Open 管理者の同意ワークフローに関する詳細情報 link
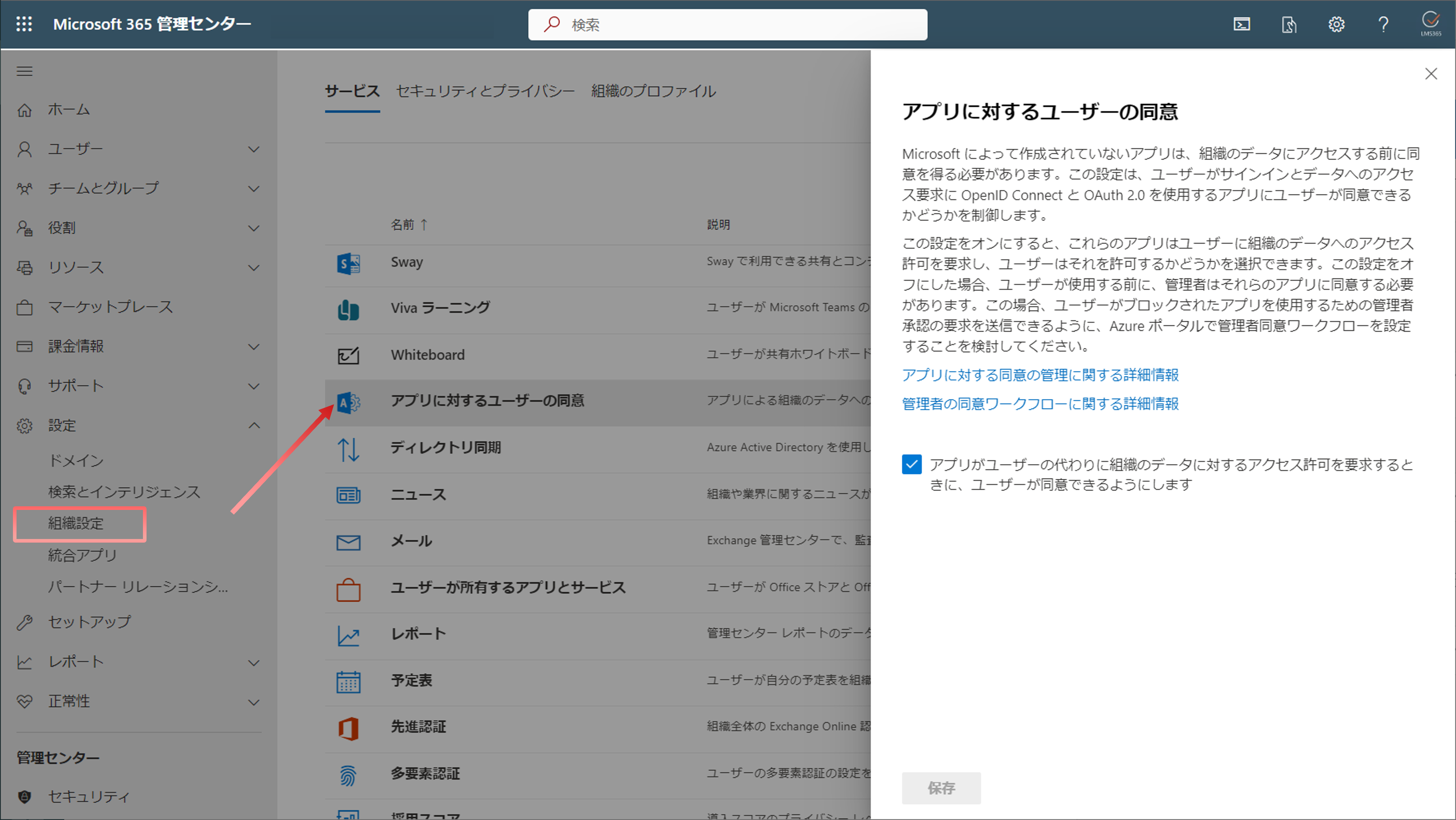Image resolution: width=1456 pixels, height=820 pixels. coord(1040,404)
